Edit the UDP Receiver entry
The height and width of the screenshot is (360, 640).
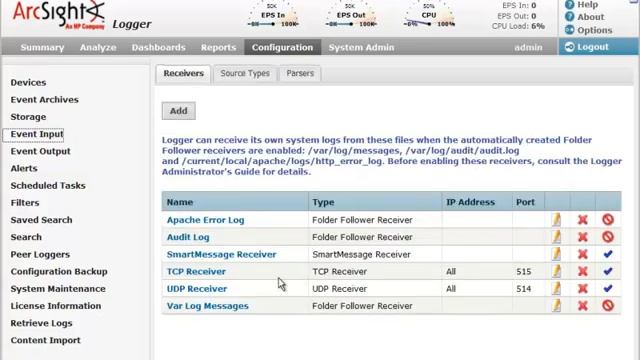[x=556, y=288]
